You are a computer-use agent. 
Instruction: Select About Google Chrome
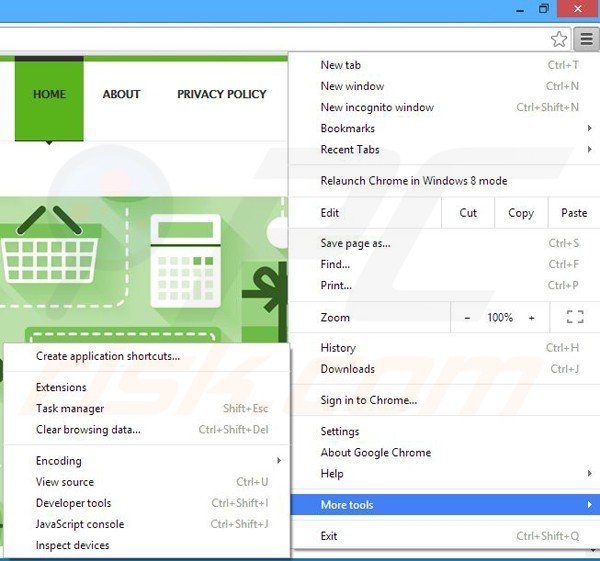click(x=445, y=452)
